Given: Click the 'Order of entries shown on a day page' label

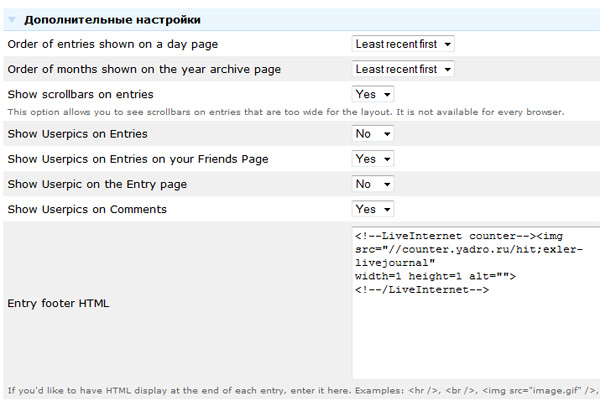Looking at the screenshot, I should [112, 44].
